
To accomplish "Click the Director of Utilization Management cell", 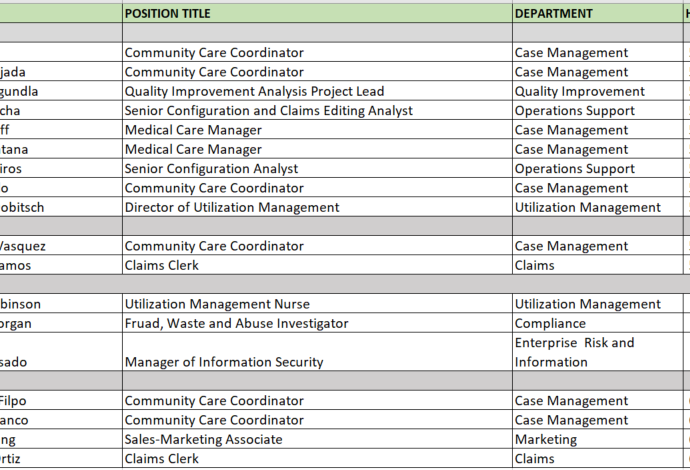I will [317, 207].
